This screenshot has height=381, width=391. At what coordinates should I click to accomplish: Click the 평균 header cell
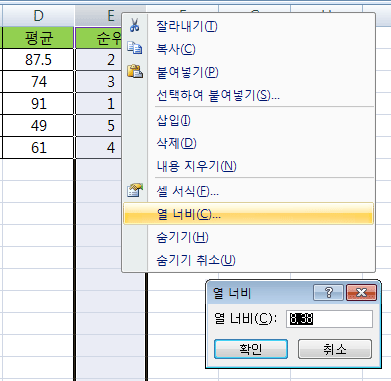(x=38, y=38)
